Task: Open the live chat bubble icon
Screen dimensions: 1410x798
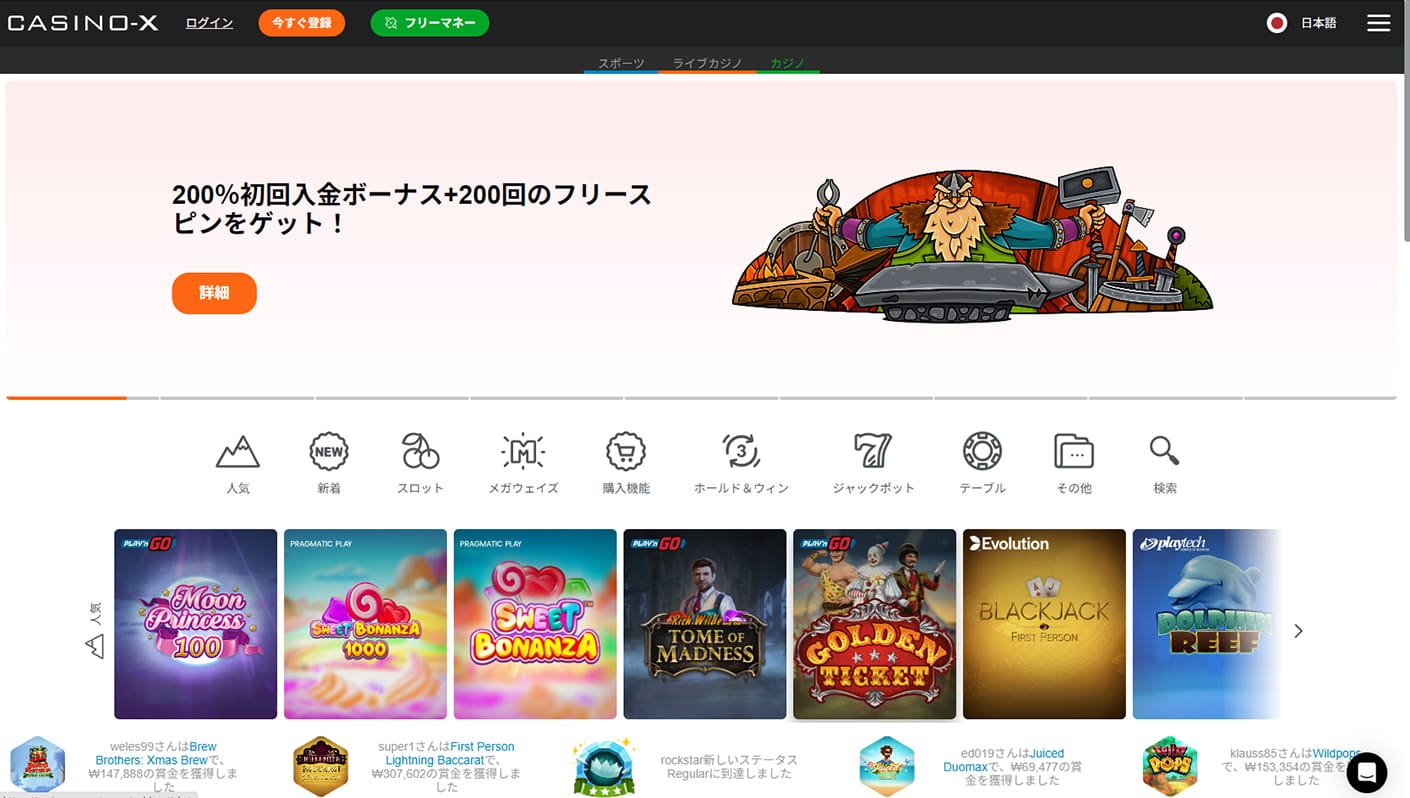Action: (1367, 772)
